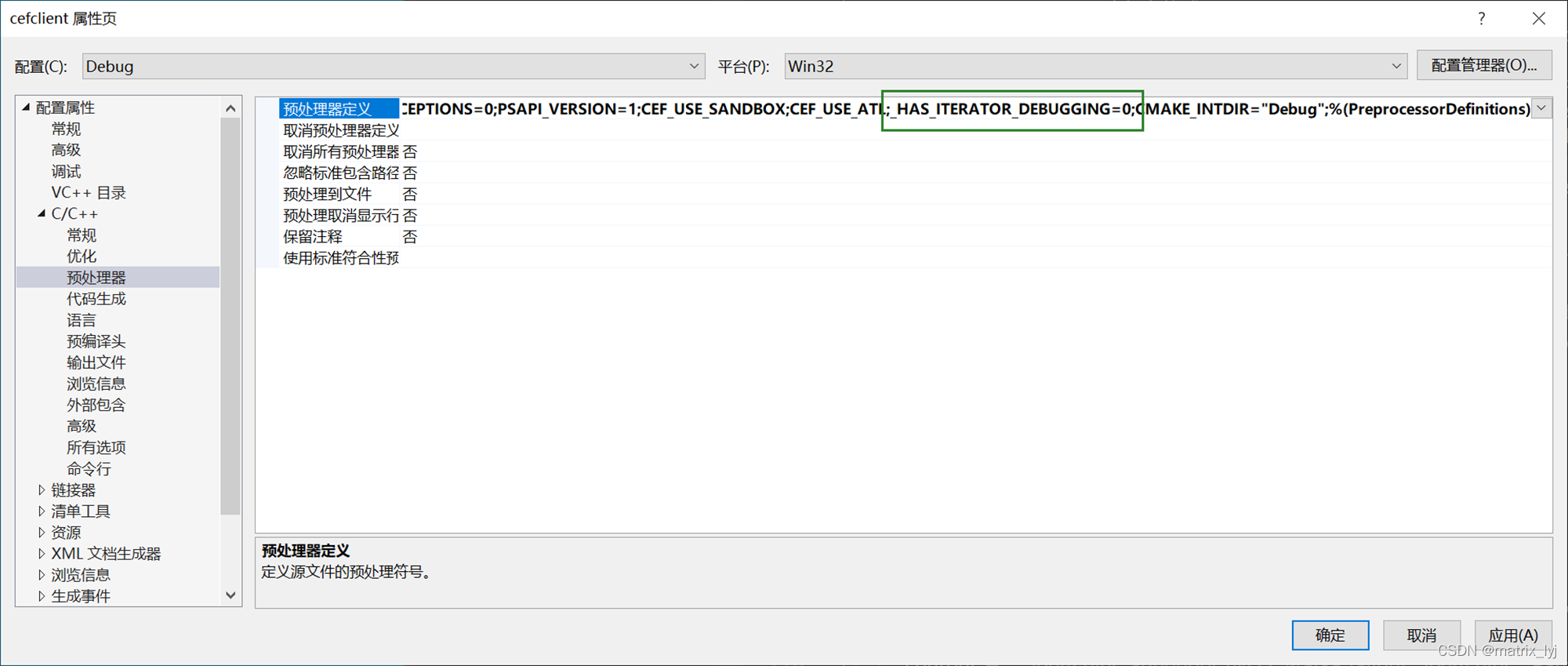Expand the 链接器 tree node
Viewport: 1568px width, 666px height.
42,489
